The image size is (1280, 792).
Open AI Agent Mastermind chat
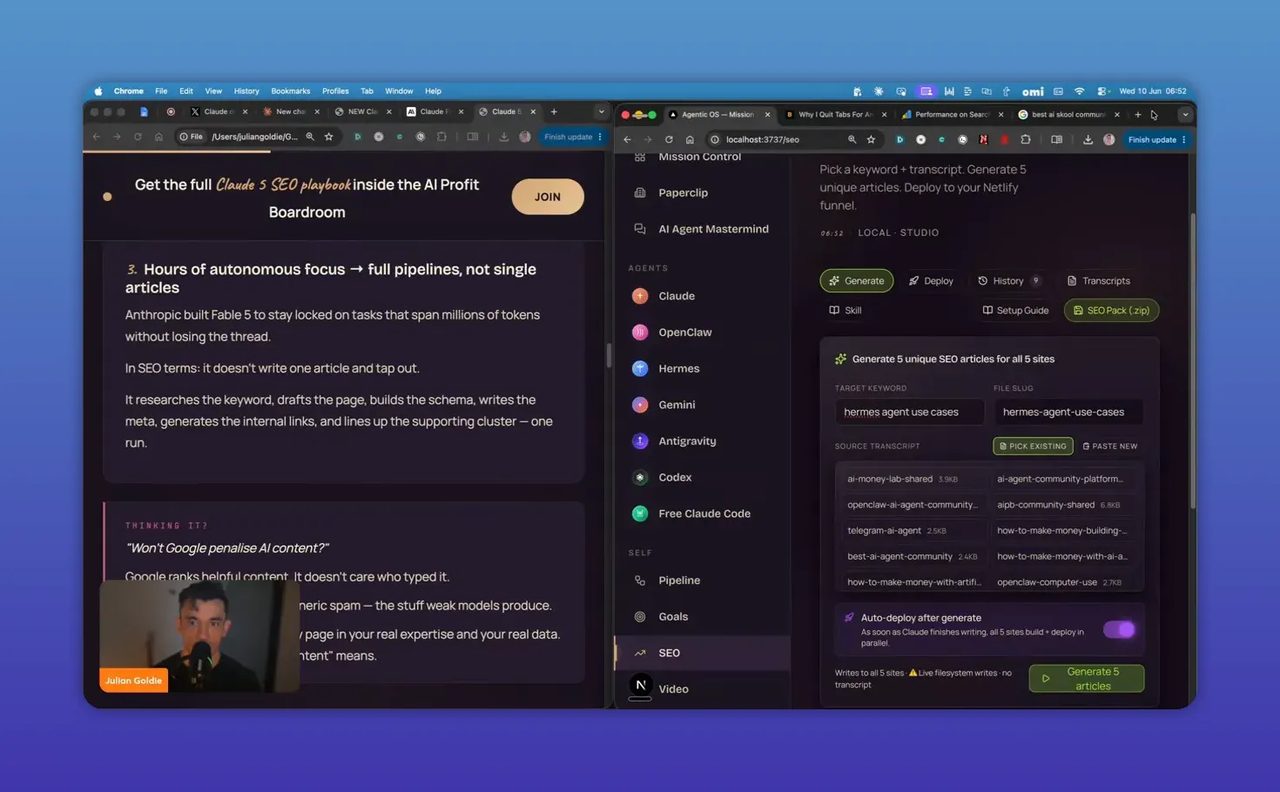701,229
